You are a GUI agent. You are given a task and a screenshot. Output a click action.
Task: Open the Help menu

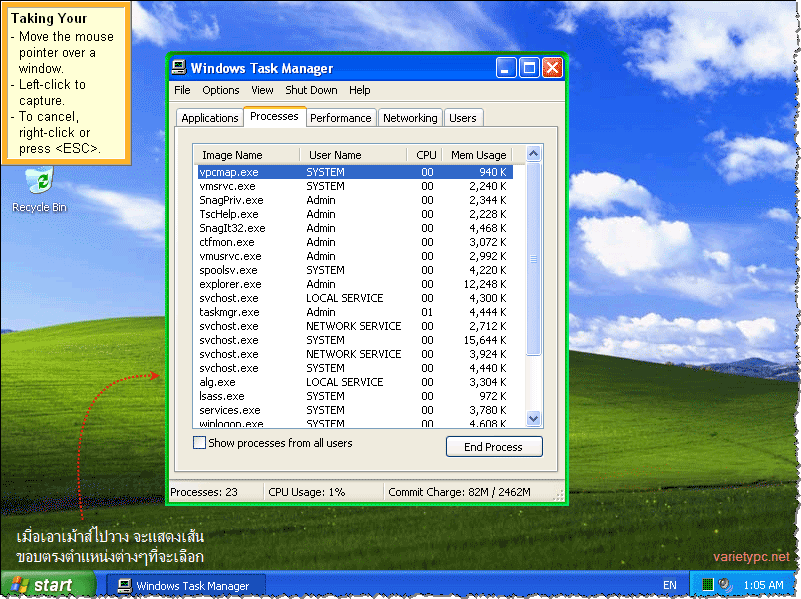pyautogui.click(x=360, y=90)
